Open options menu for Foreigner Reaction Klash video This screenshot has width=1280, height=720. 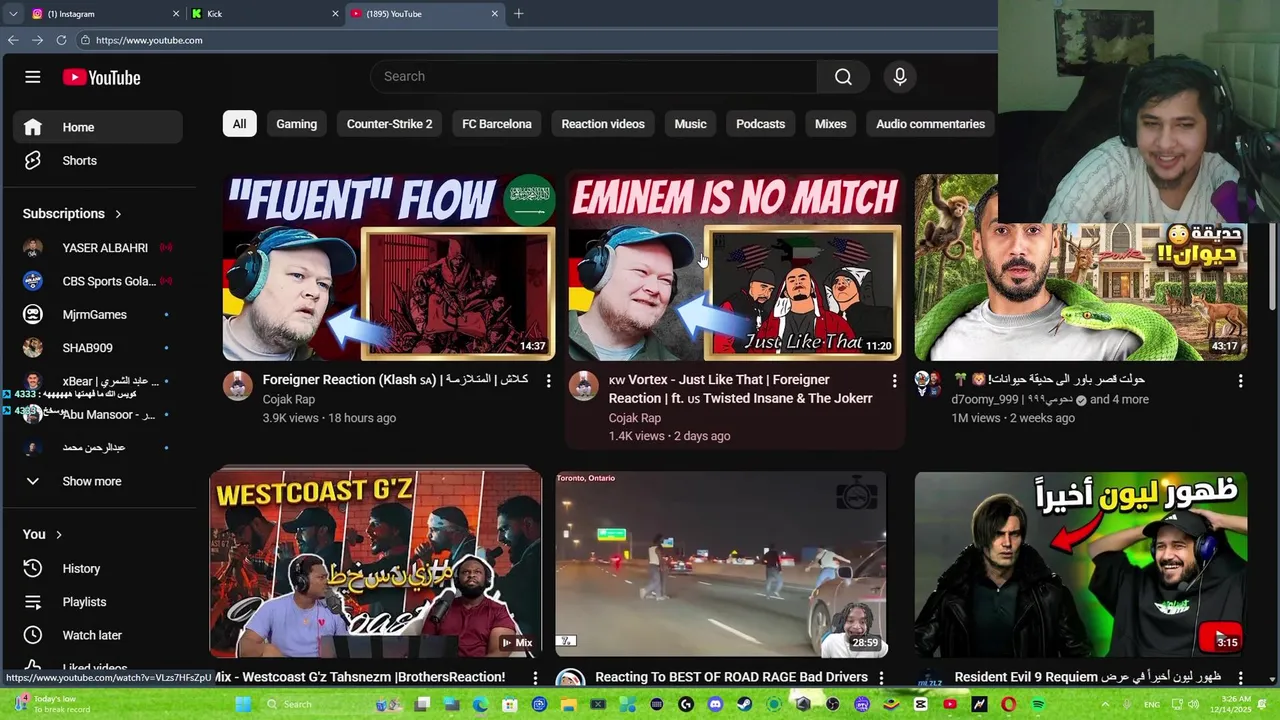[548, 380]
